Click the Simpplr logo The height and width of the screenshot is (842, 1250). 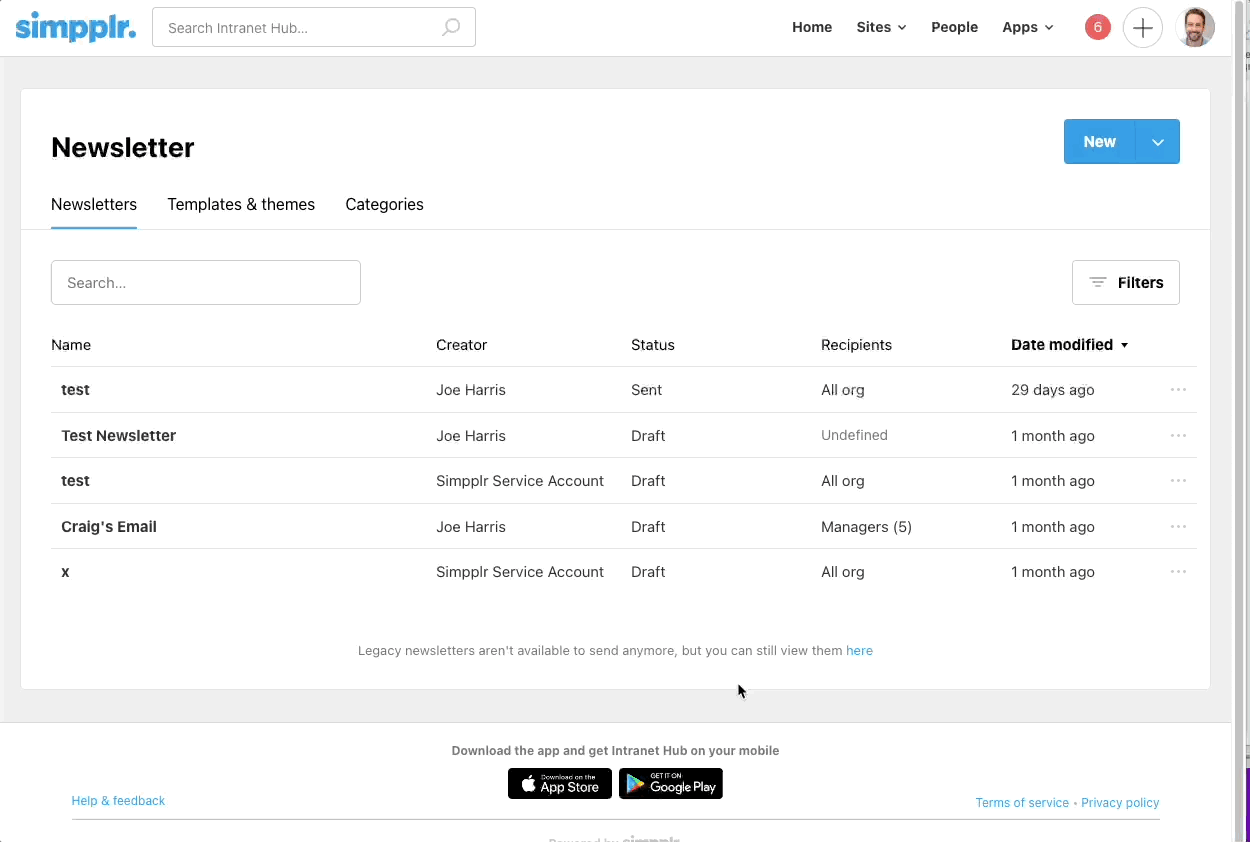75,27
